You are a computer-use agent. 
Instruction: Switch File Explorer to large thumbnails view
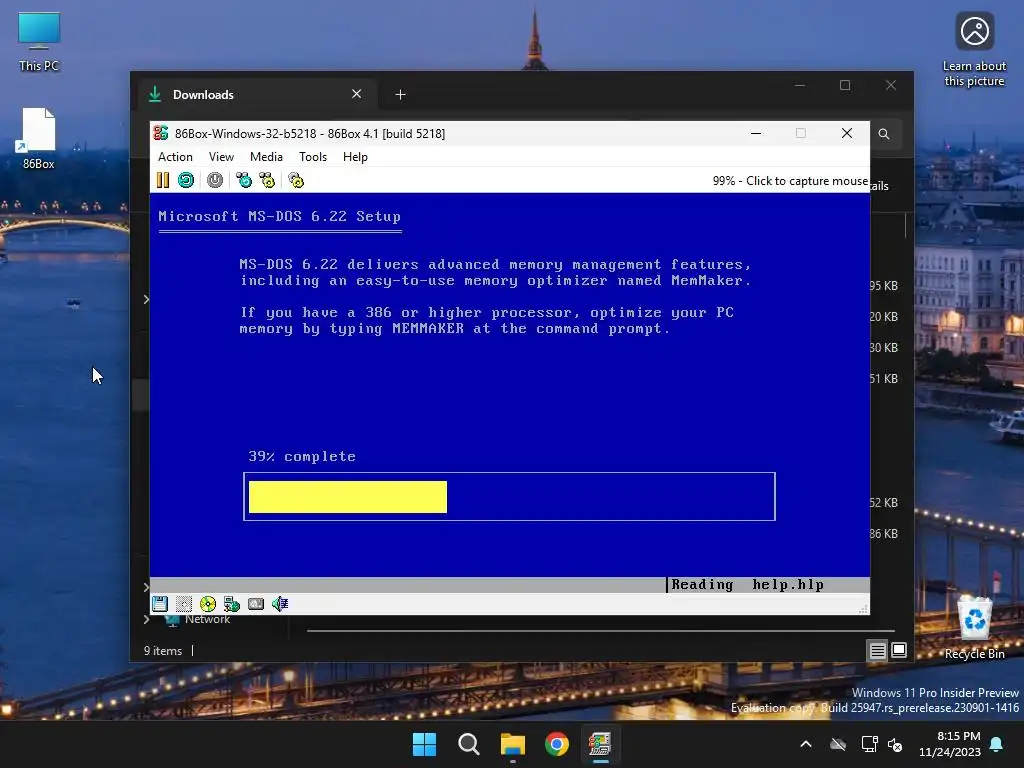click(x=899, y=650)
